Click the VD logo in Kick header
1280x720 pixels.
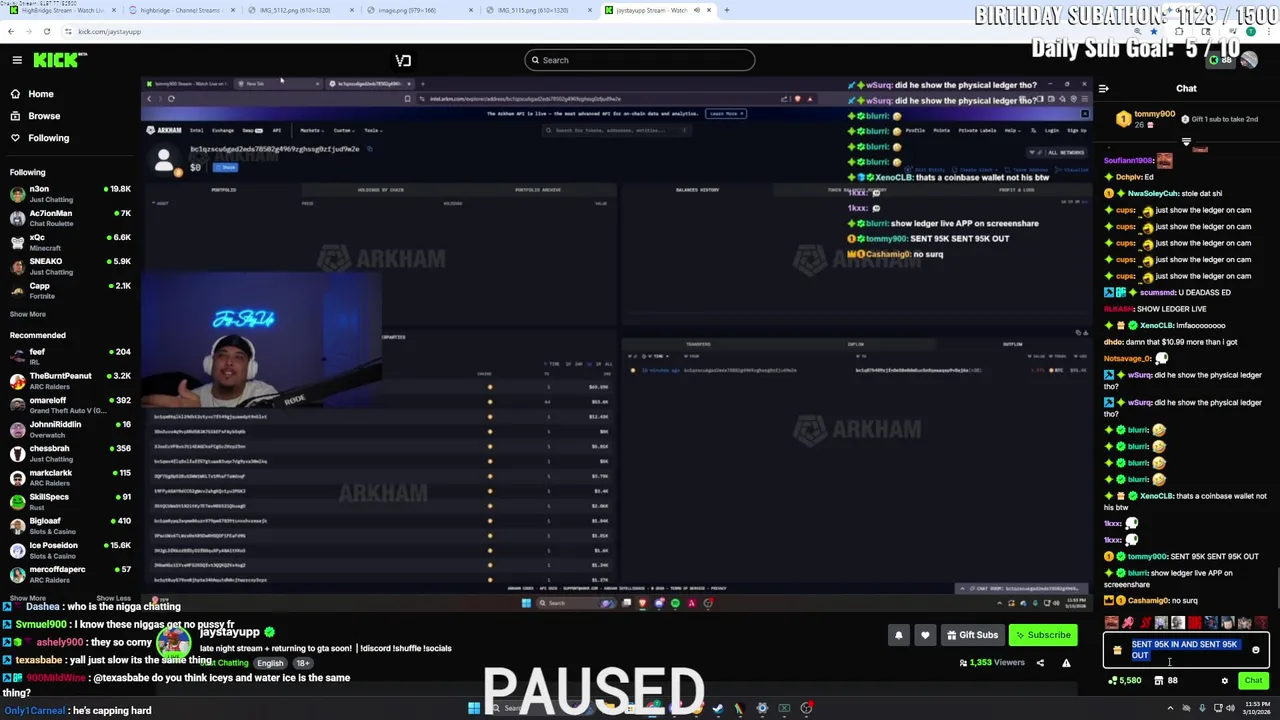403,60
